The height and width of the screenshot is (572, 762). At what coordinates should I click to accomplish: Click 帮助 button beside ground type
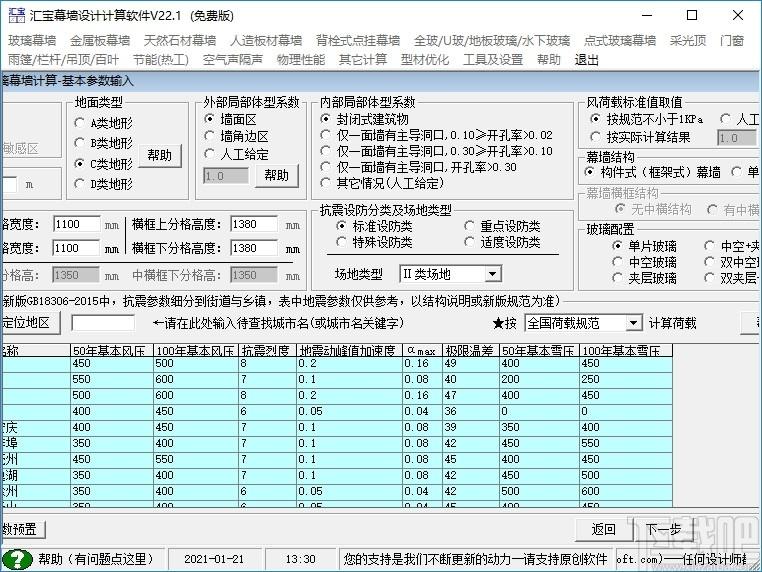point(160,156)
